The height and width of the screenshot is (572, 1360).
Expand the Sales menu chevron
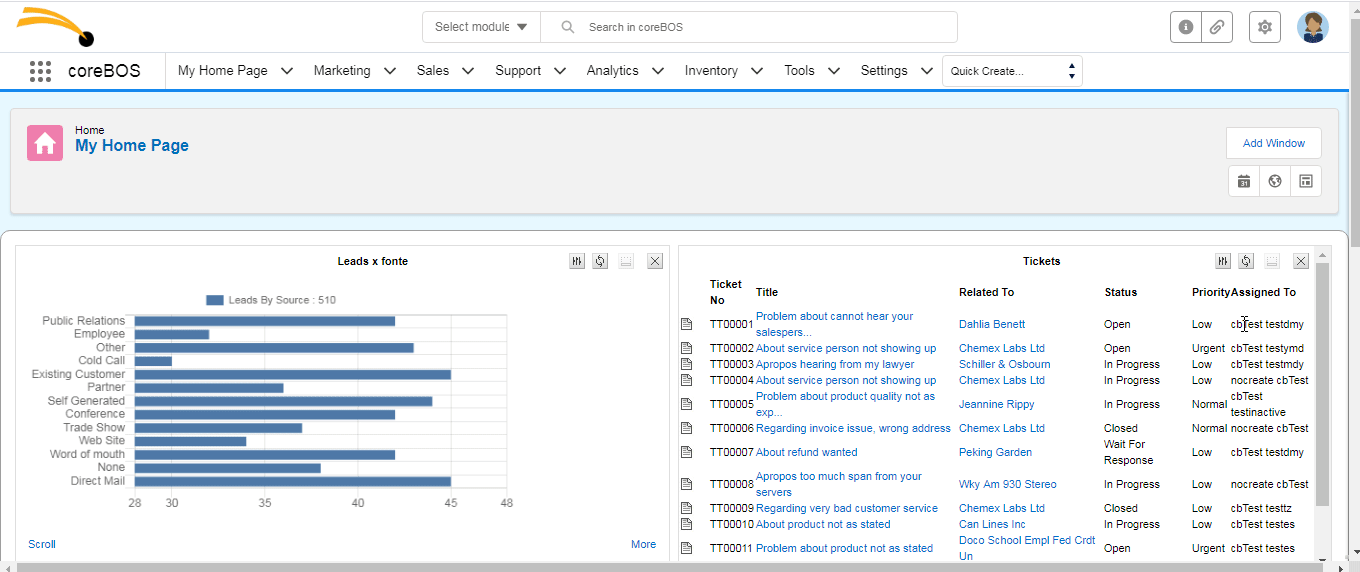coord(468,71)
